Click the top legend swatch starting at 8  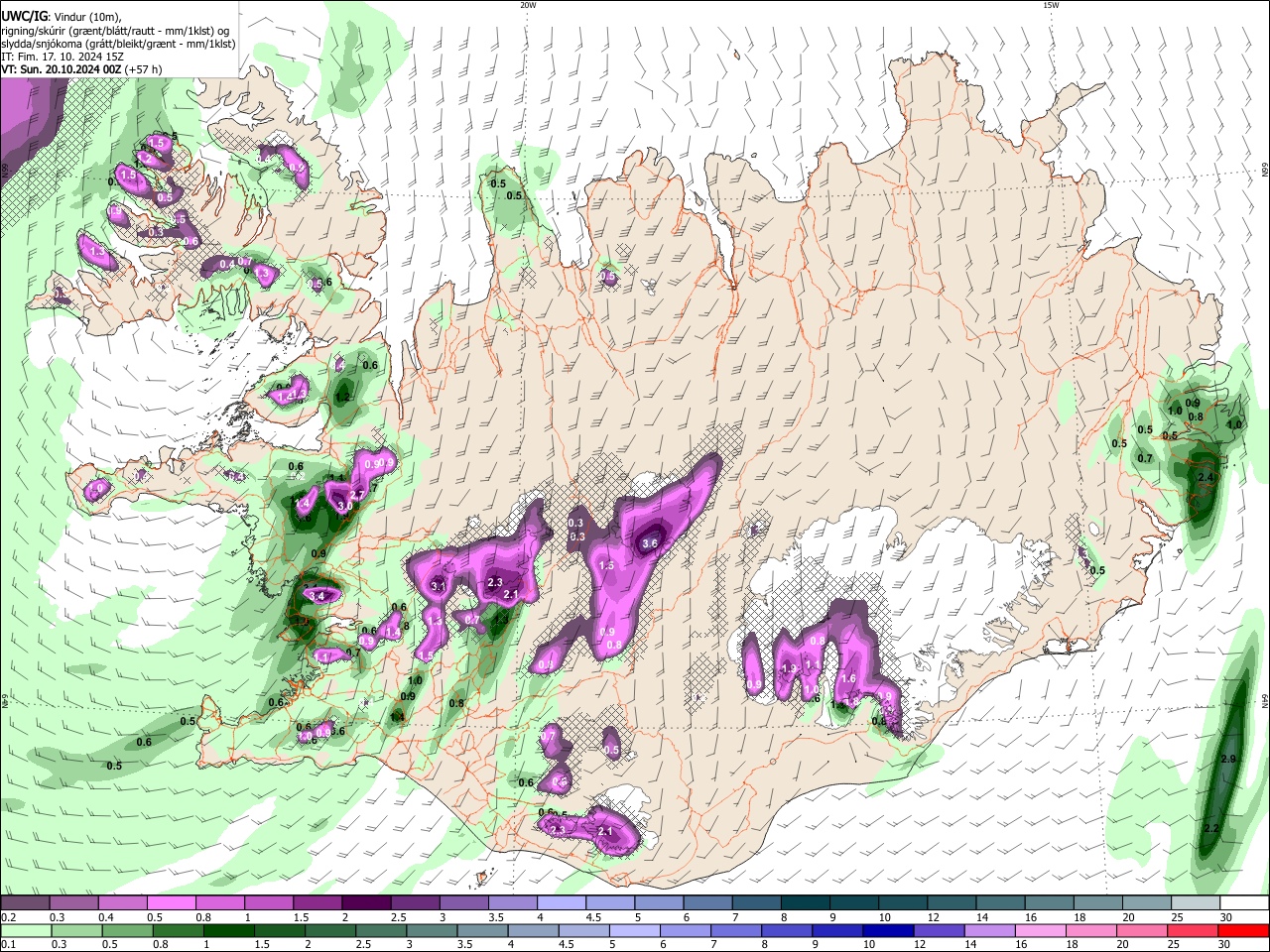805,903
